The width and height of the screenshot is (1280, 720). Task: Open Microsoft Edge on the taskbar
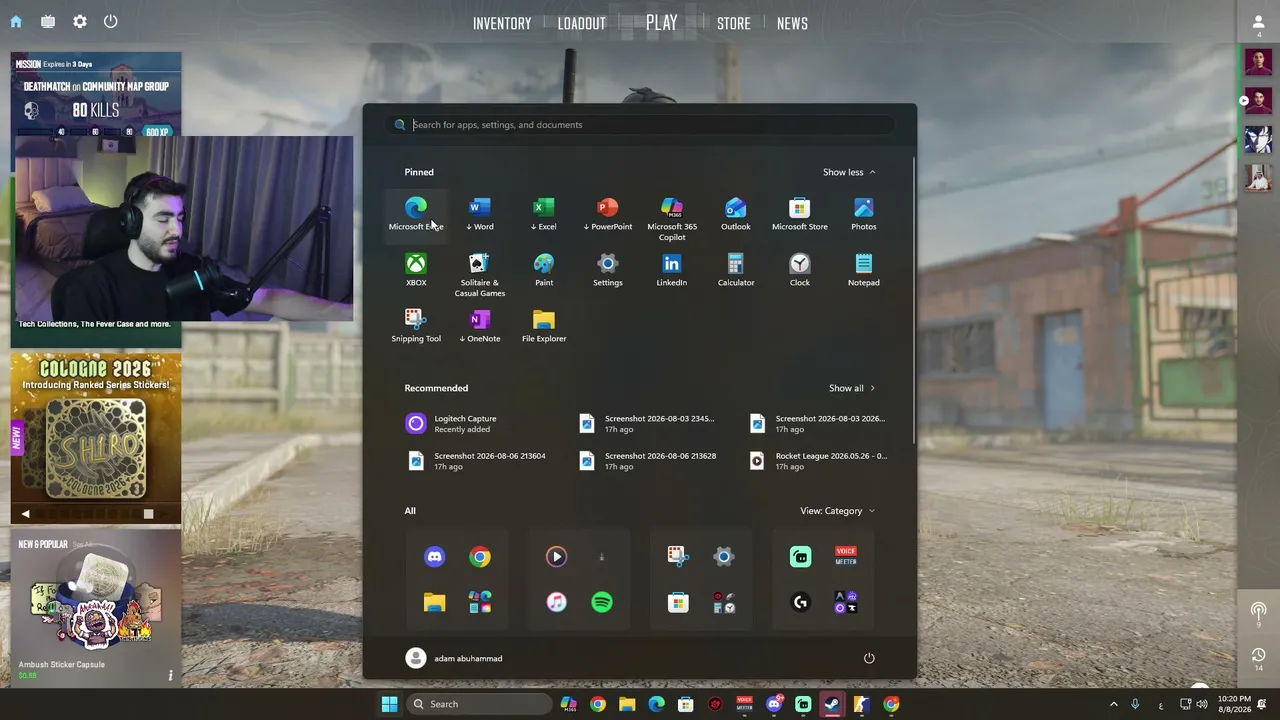pos(656,704)
